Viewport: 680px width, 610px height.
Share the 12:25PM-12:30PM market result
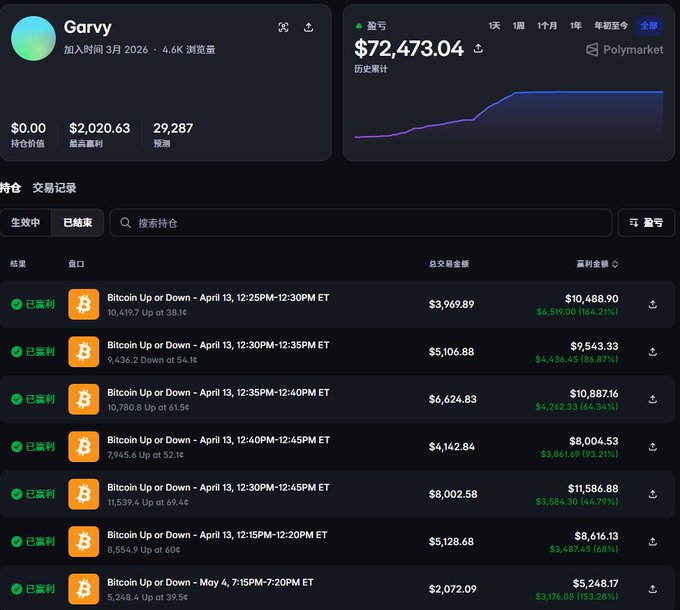pyautogui.click(x=653, y=304)
